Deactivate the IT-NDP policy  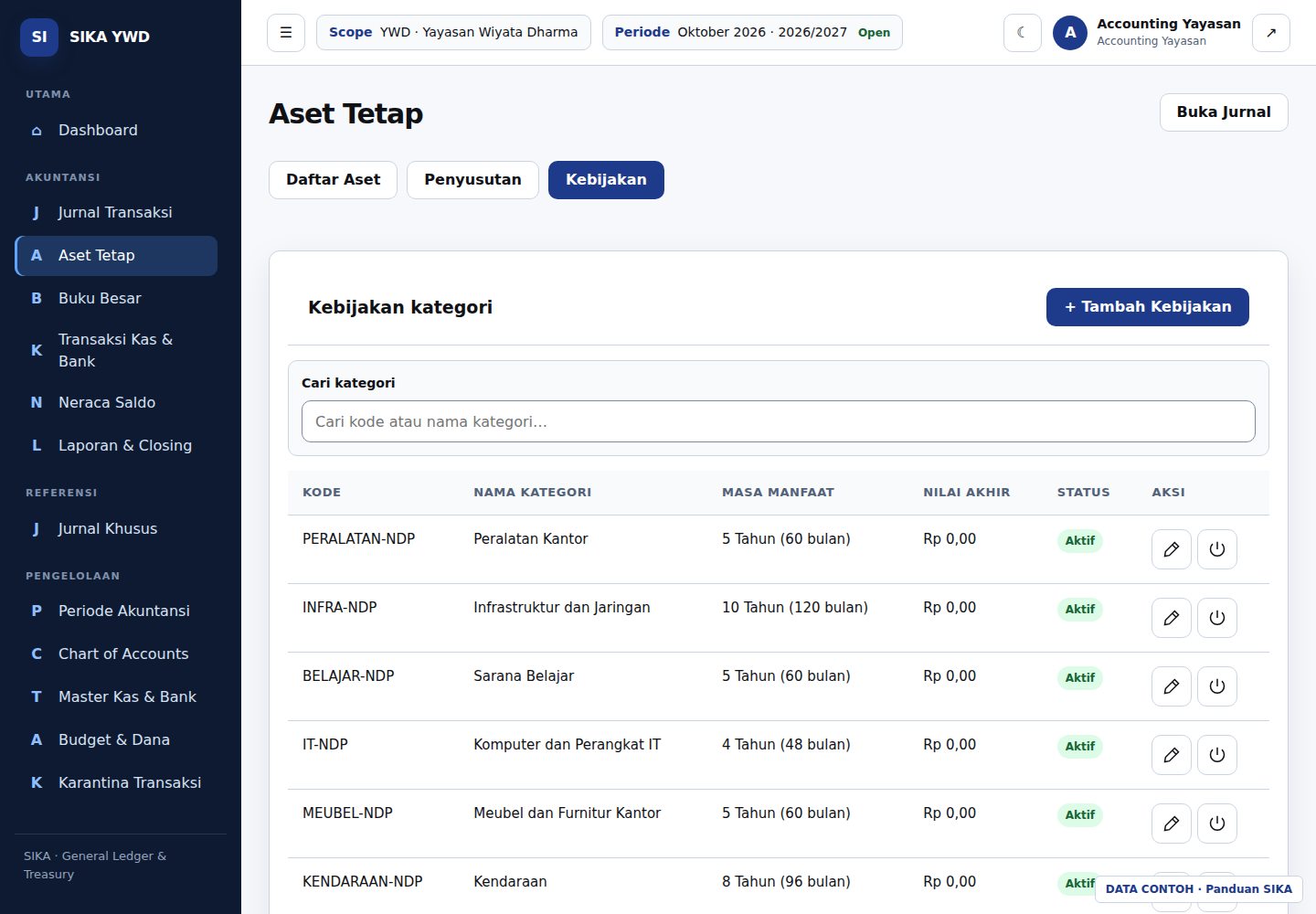[x=1216, y=755]
